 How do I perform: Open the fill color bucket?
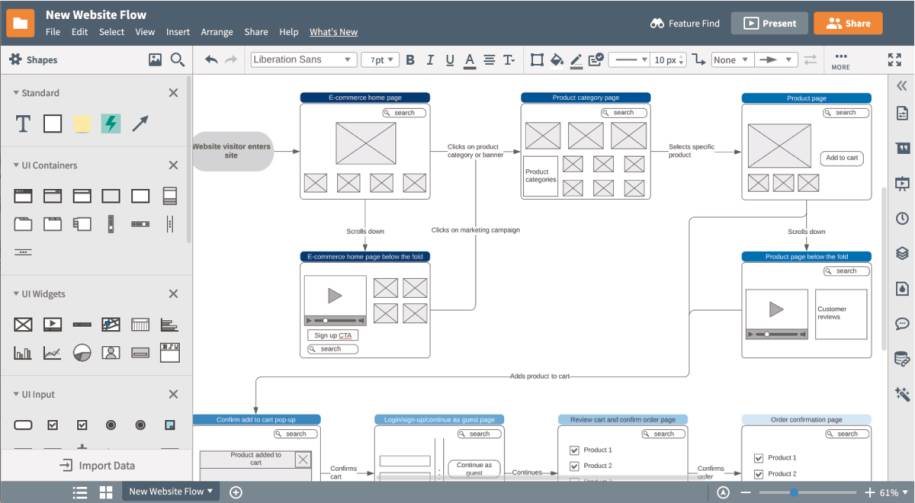coord(557,60)
